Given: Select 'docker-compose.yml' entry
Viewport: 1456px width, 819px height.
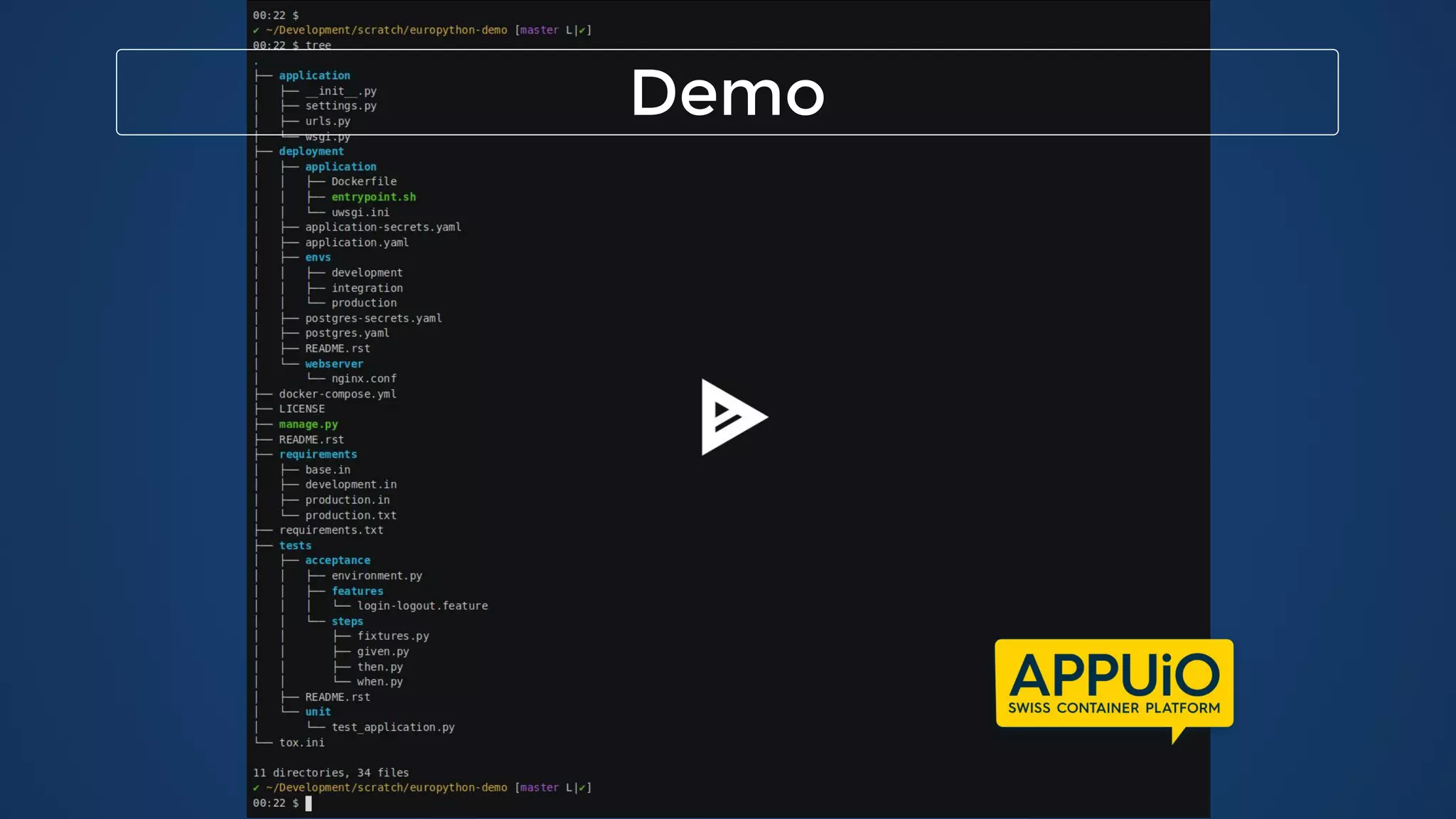Looking at the screenshot, I should click(338, 394).
